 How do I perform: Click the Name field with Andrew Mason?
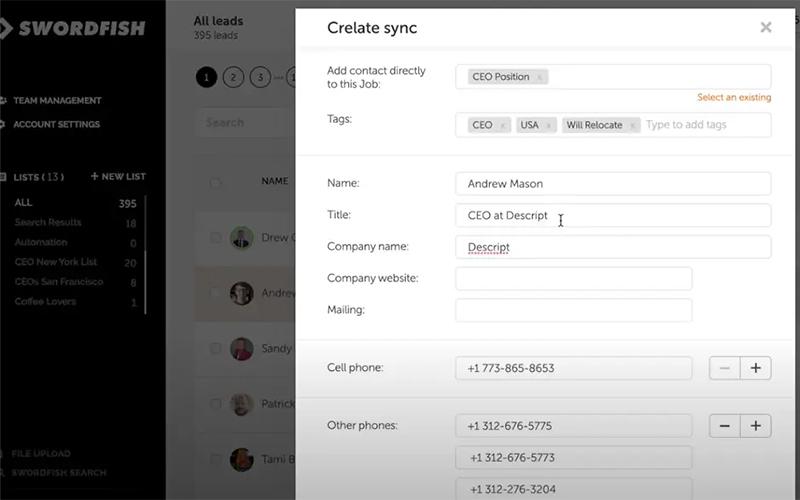click(613, 184)
